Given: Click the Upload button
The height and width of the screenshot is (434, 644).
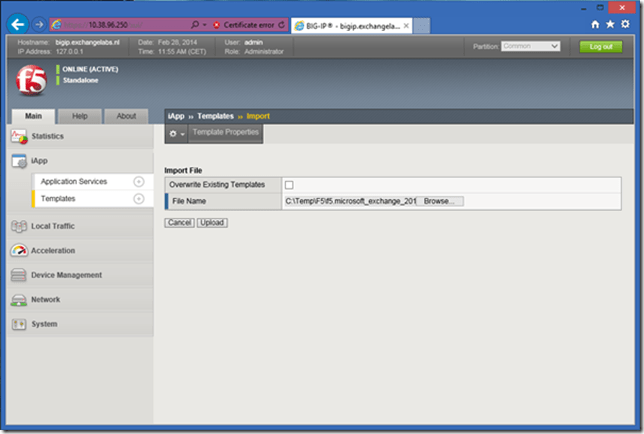Looking at the screenshot, I should pos(211,222).
